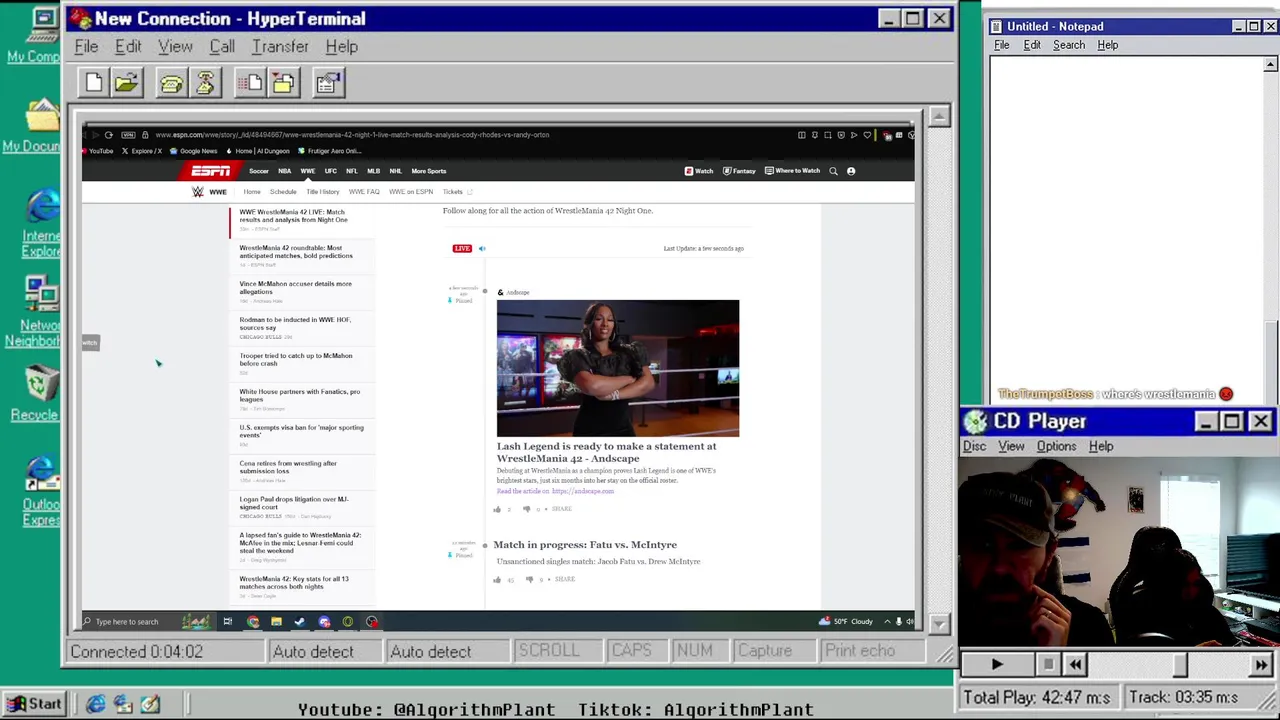Image resolution: width=1280 pixels, height=720 pixels.
Task: Select UFC in the ESPN navigation
Action: tap(330, 171)
